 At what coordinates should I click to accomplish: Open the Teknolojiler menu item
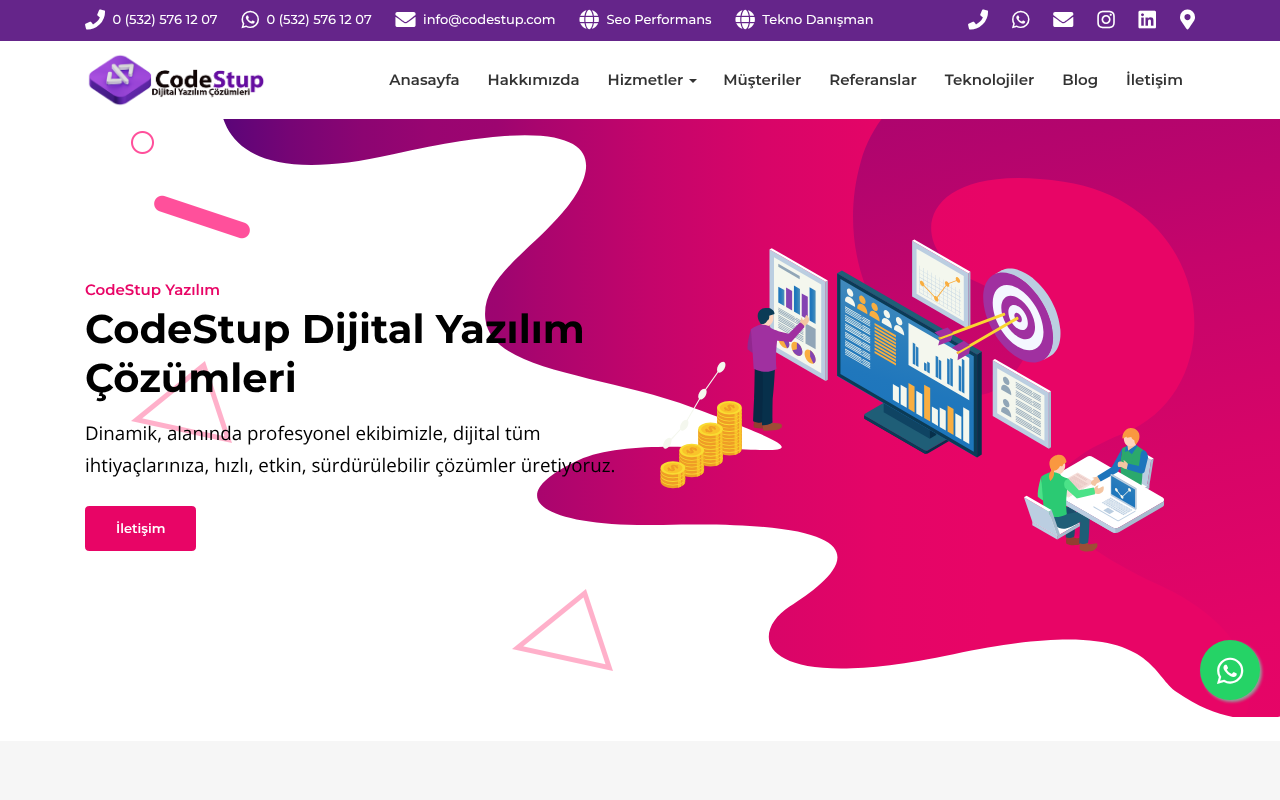coord(989,80)
